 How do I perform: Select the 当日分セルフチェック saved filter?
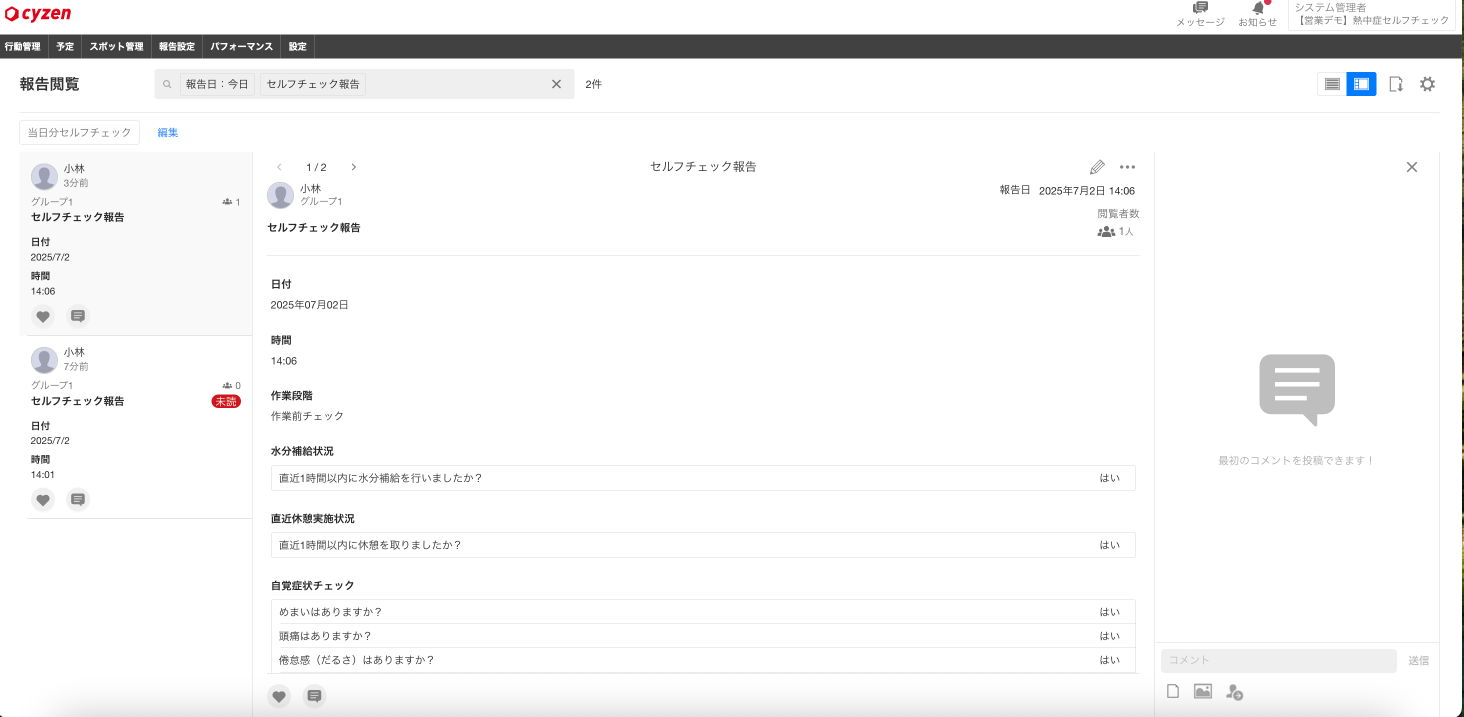tap(80, 132)
